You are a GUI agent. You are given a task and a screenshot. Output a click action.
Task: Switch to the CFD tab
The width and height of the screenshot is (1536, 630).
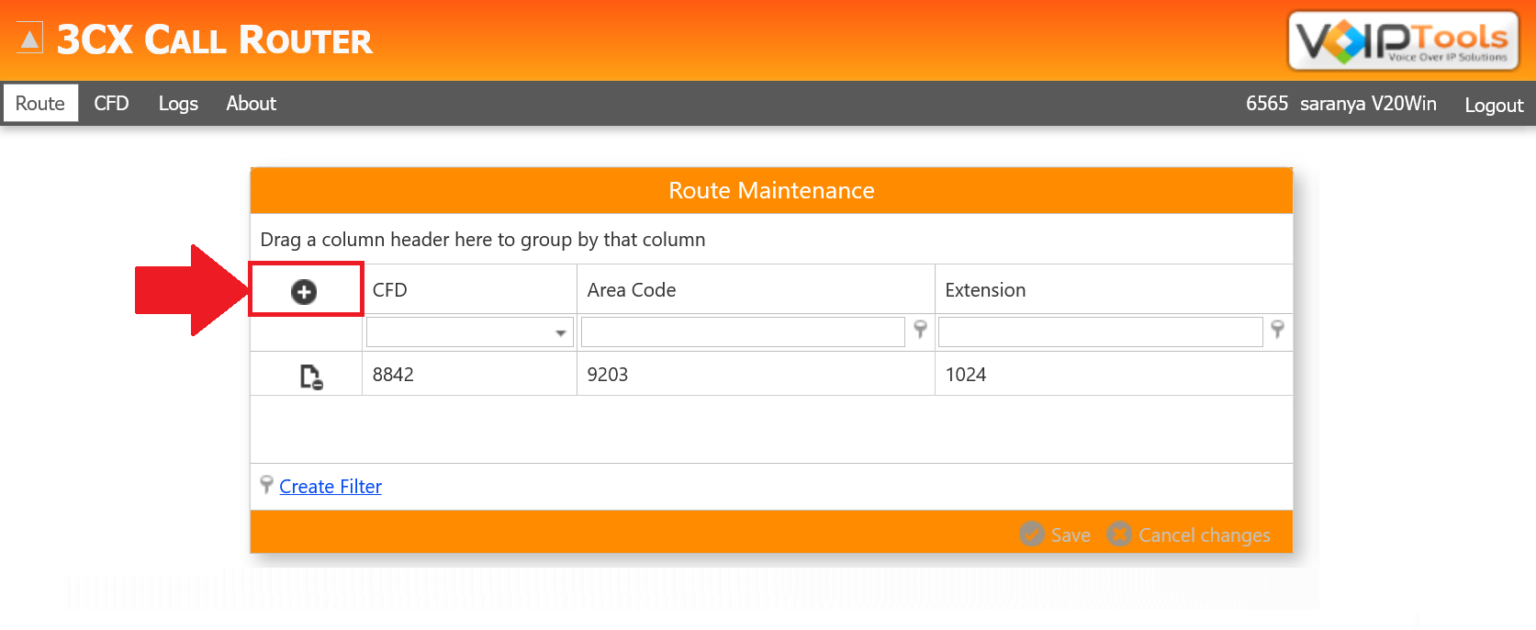tap(111, 103)
